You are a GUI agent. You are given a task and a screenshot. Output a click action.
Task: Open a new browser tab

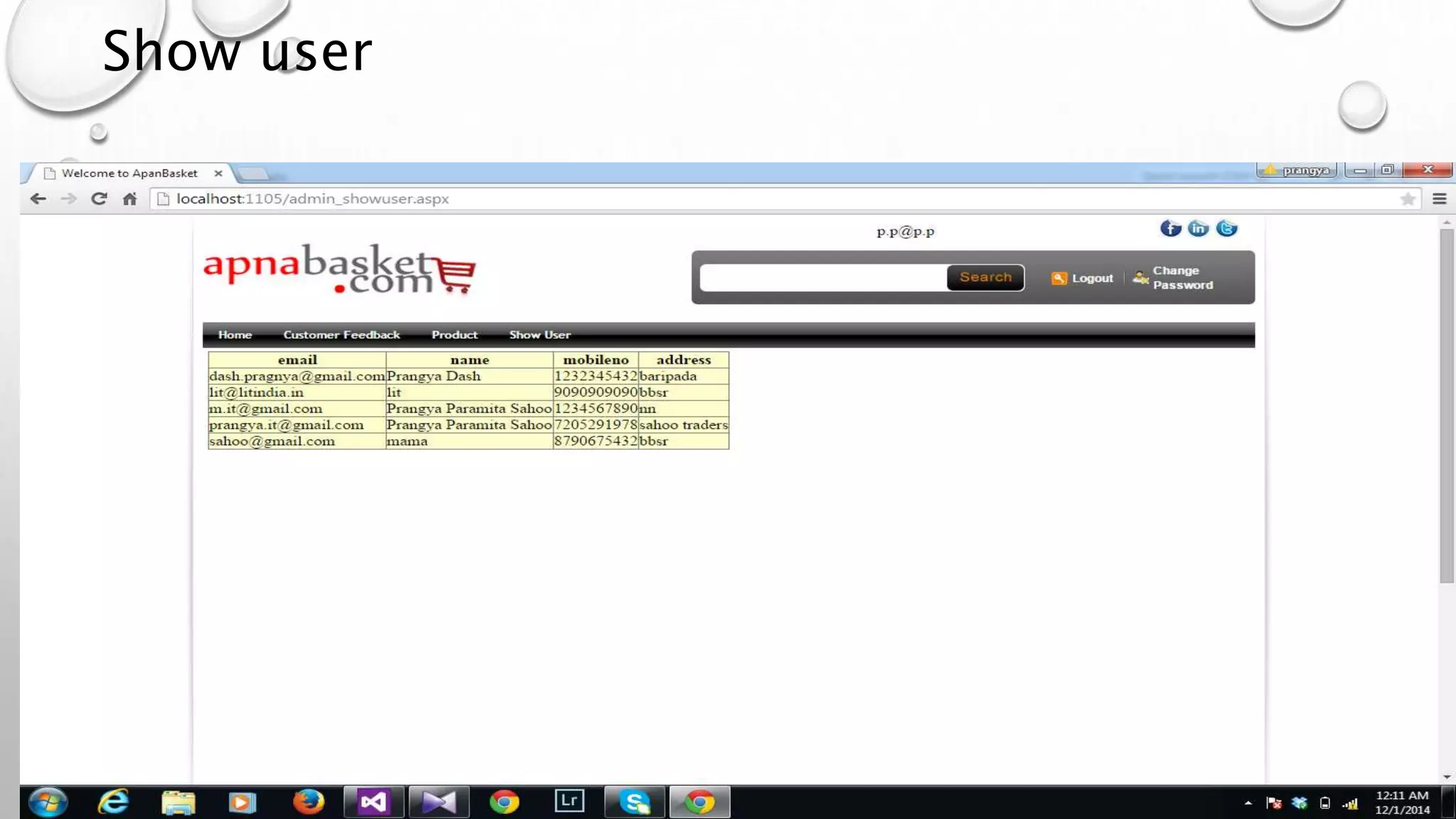252,173
